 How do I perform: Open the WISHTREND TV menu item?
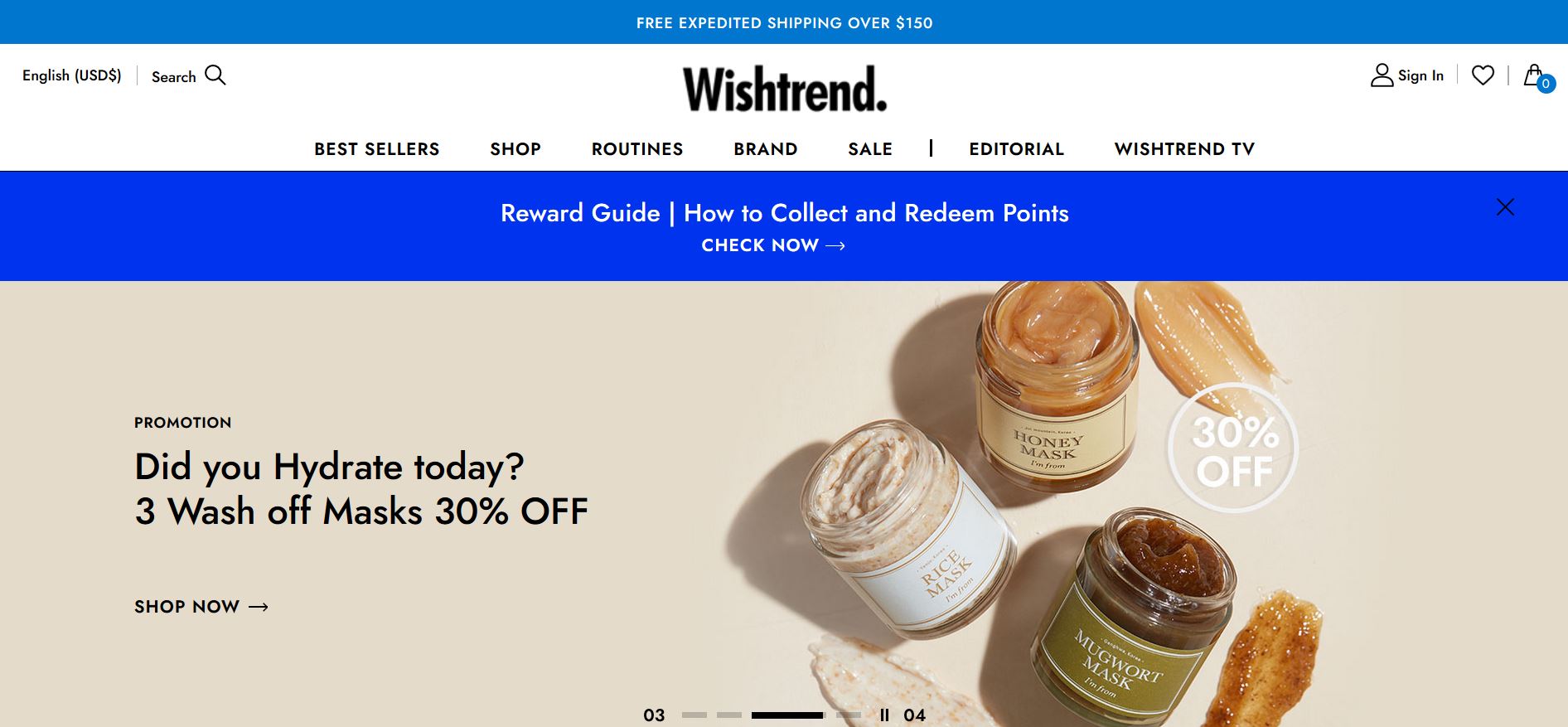(1184, 149)
